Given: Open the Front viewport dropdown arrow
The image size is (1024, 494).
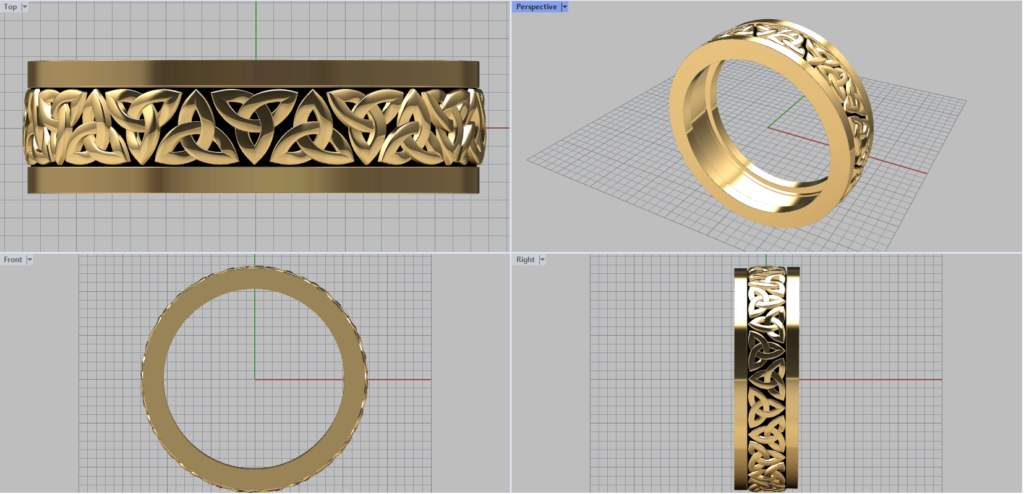Looking at the screenshot, I should 30,259.
